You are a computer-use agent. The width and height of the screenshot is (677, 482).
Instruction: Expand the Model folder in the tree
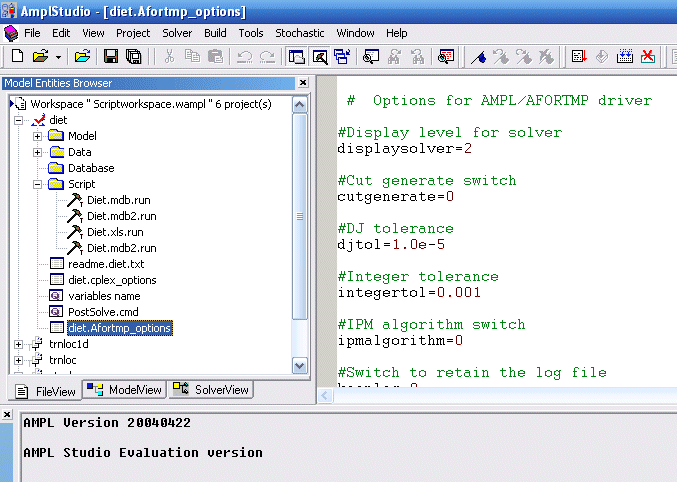click(38, 136)
